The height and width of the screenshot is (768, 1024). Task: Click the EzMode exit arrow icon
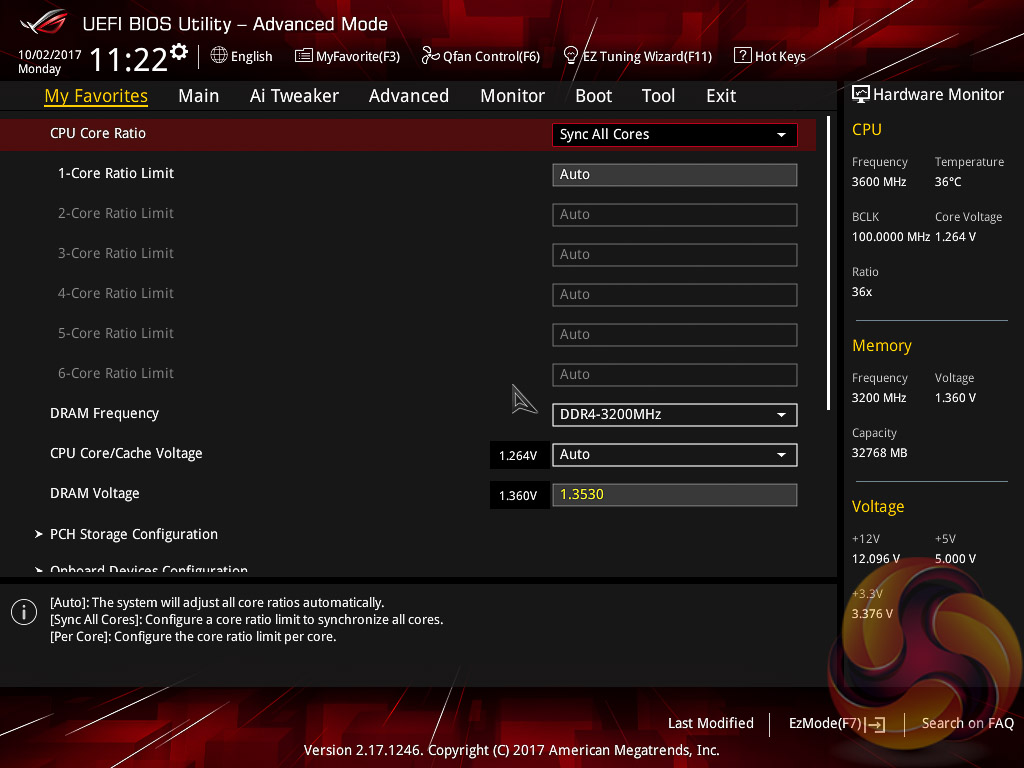pyautogui.click(x=876, y=724)
